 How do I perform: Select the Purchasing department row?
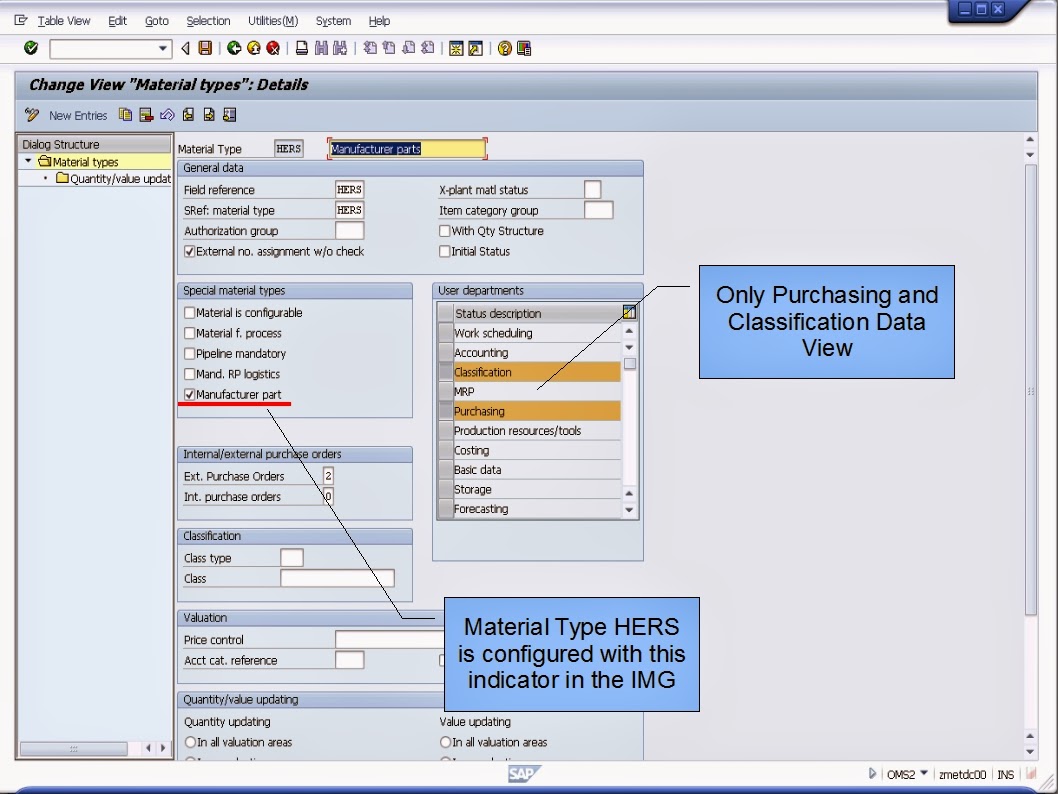[x=536, y=411]
